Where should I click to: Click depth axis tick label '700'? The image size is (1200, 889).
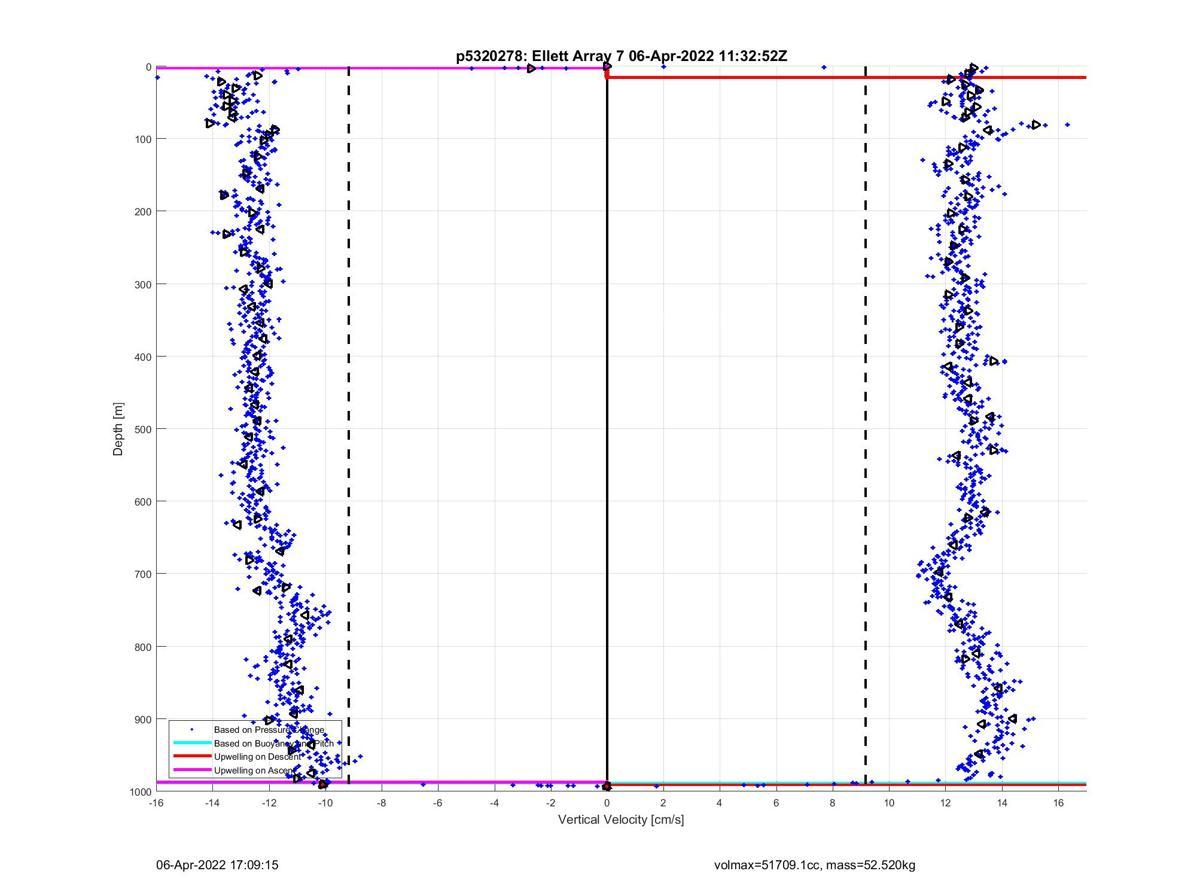[142, 574]
